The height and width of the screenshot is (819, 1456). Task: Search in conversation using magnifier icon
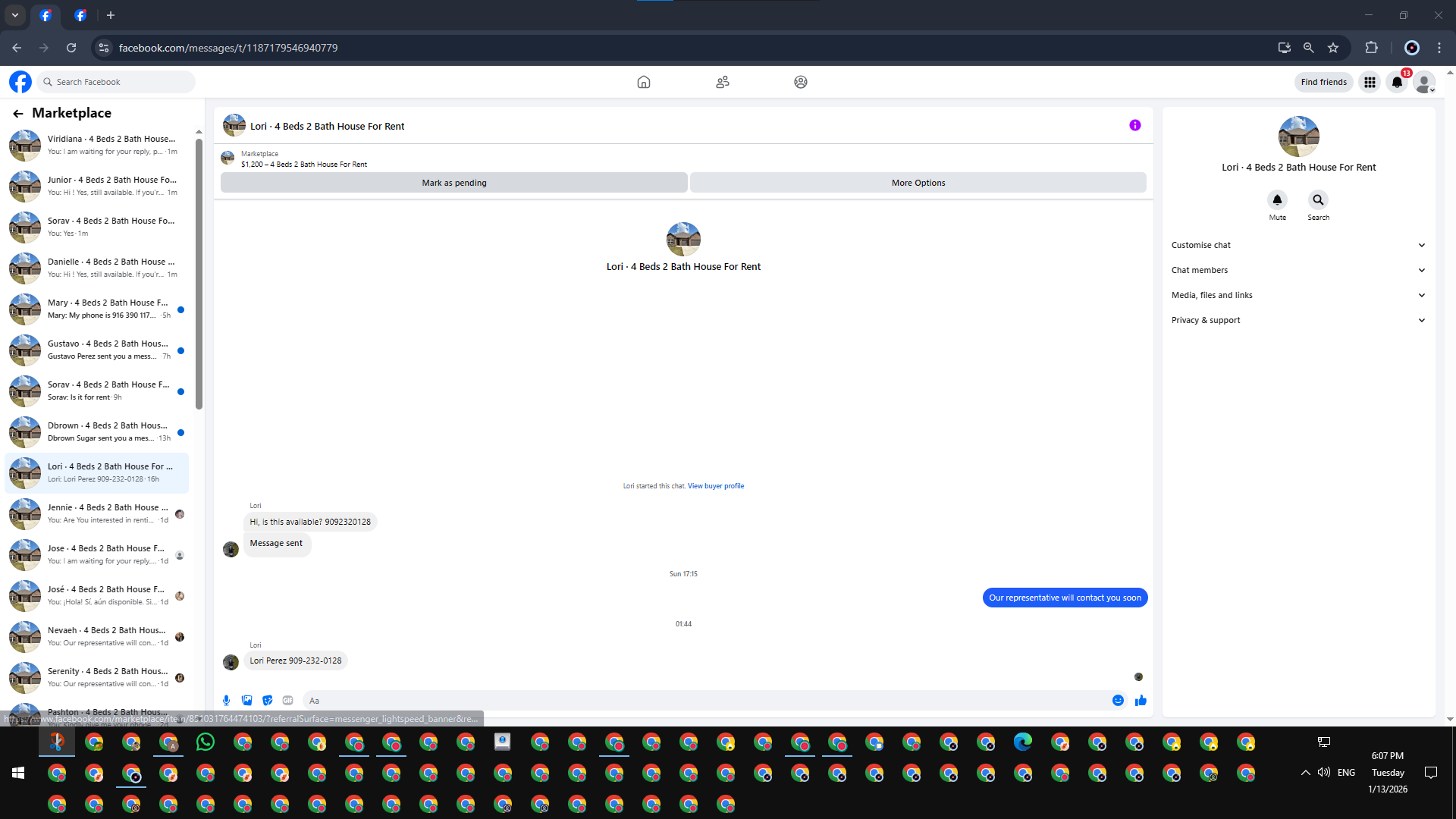[1318, 200]
